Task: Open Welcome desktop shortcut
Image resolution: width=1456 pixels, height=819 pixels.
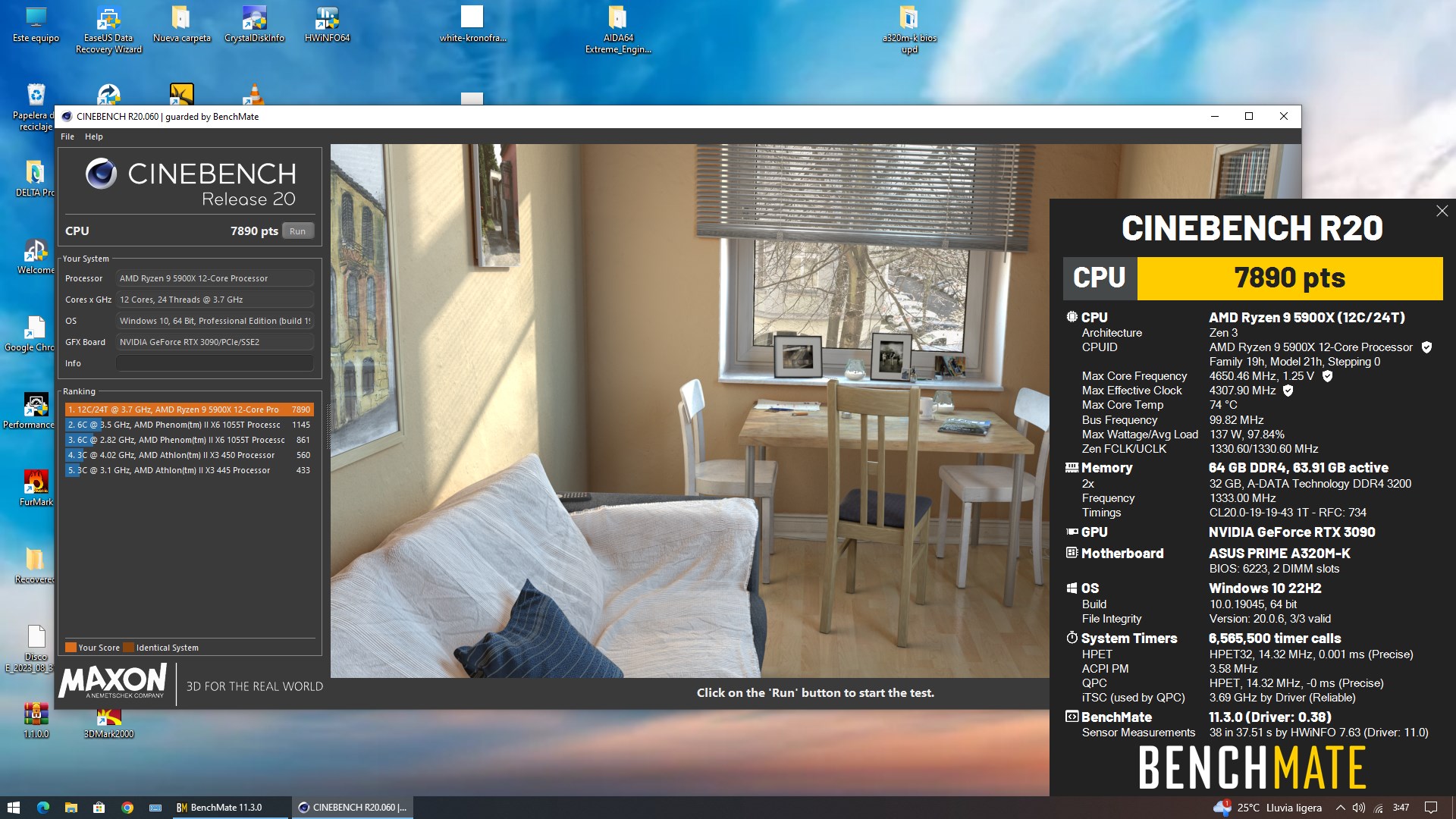Action: (35, 256)
